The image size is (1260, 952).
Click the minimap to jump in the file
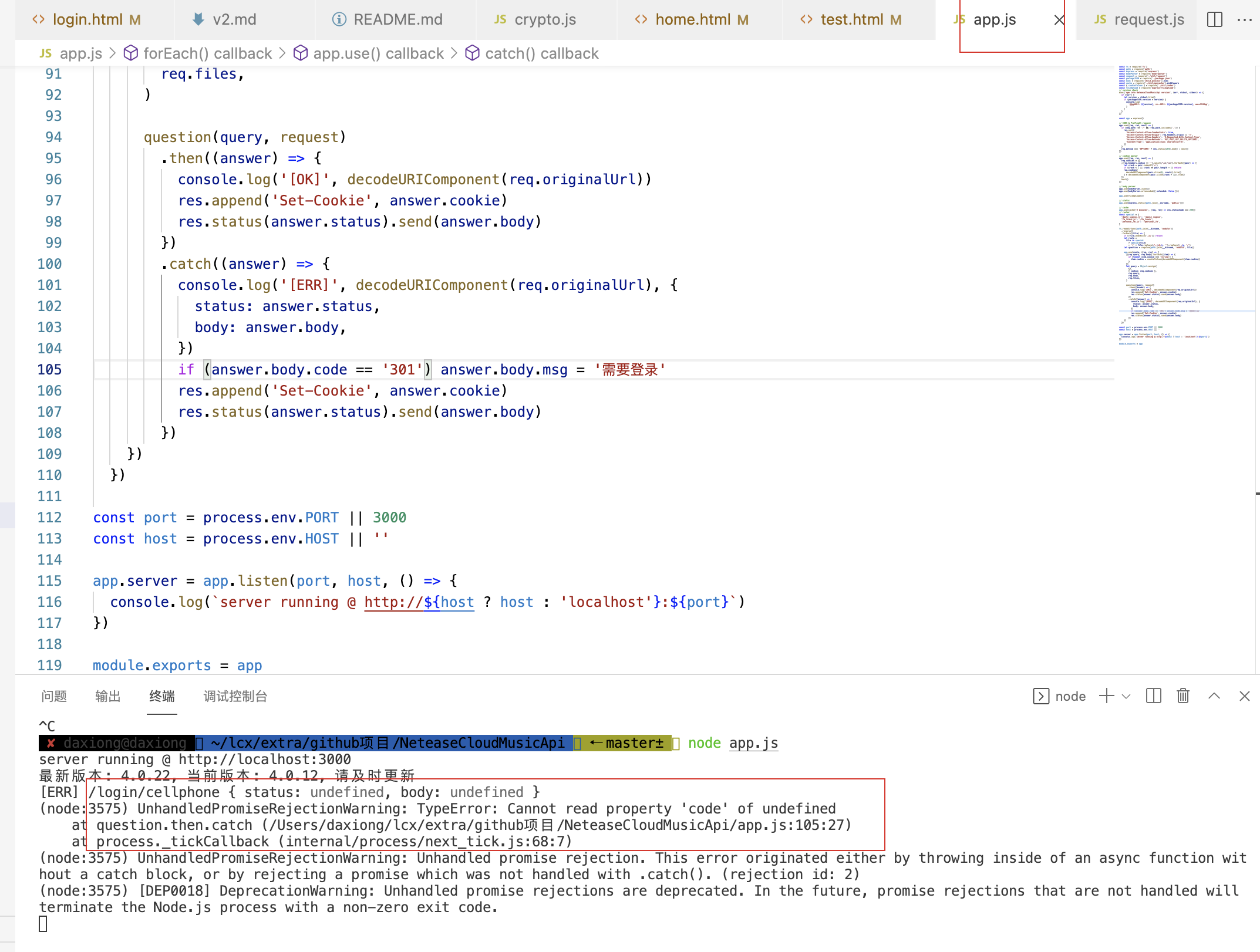pyautogui.click(x=1174, y=205)
